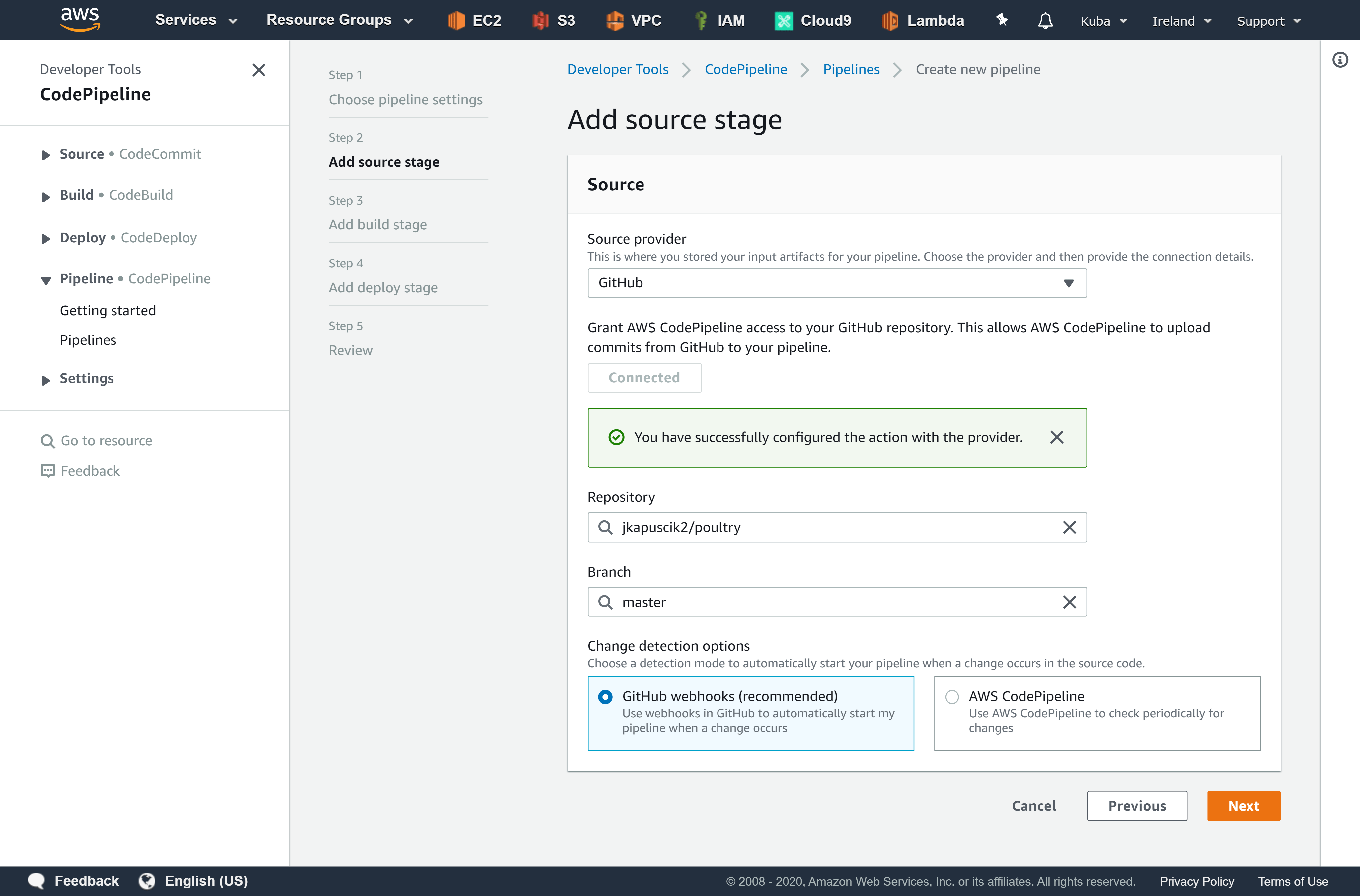This screenshot has width=1360, height=896.
Task: Cancel pipeline creation
Action: pyautogui.click(x=1034, y=806)
